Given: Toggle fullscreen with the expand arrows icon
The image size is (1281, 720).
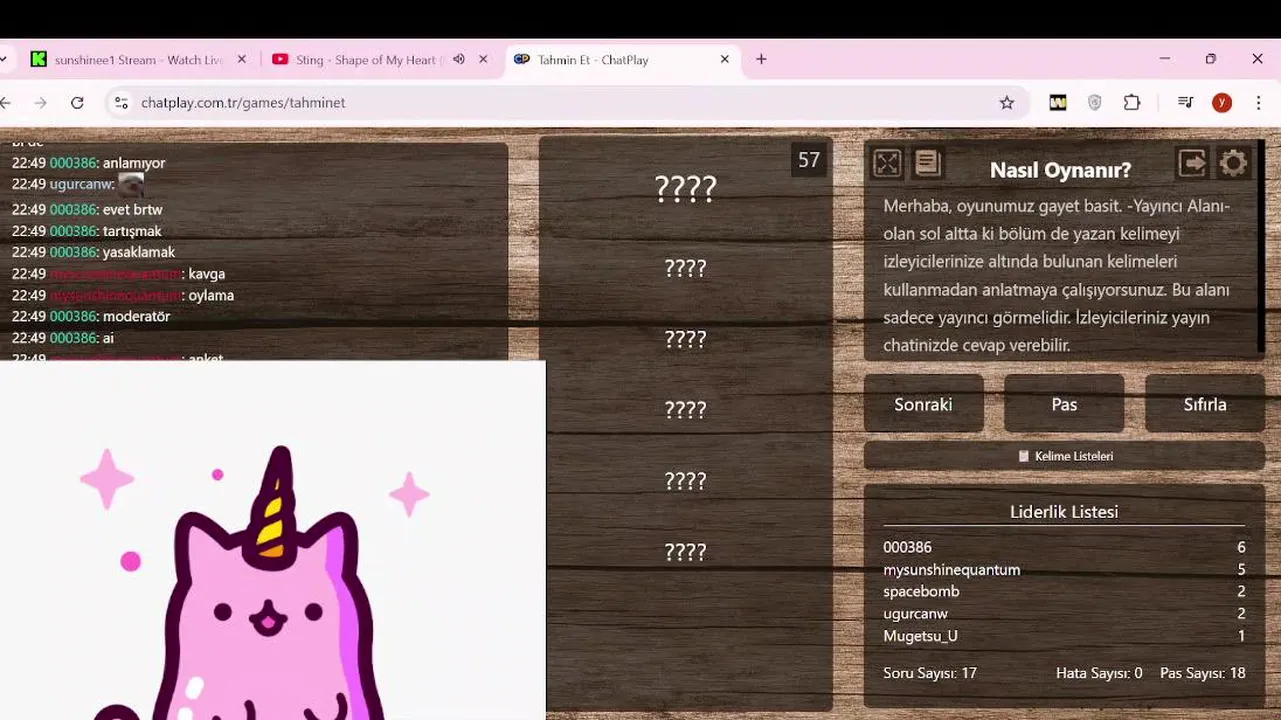Looking at the screenshot, I should pos(887,163).
